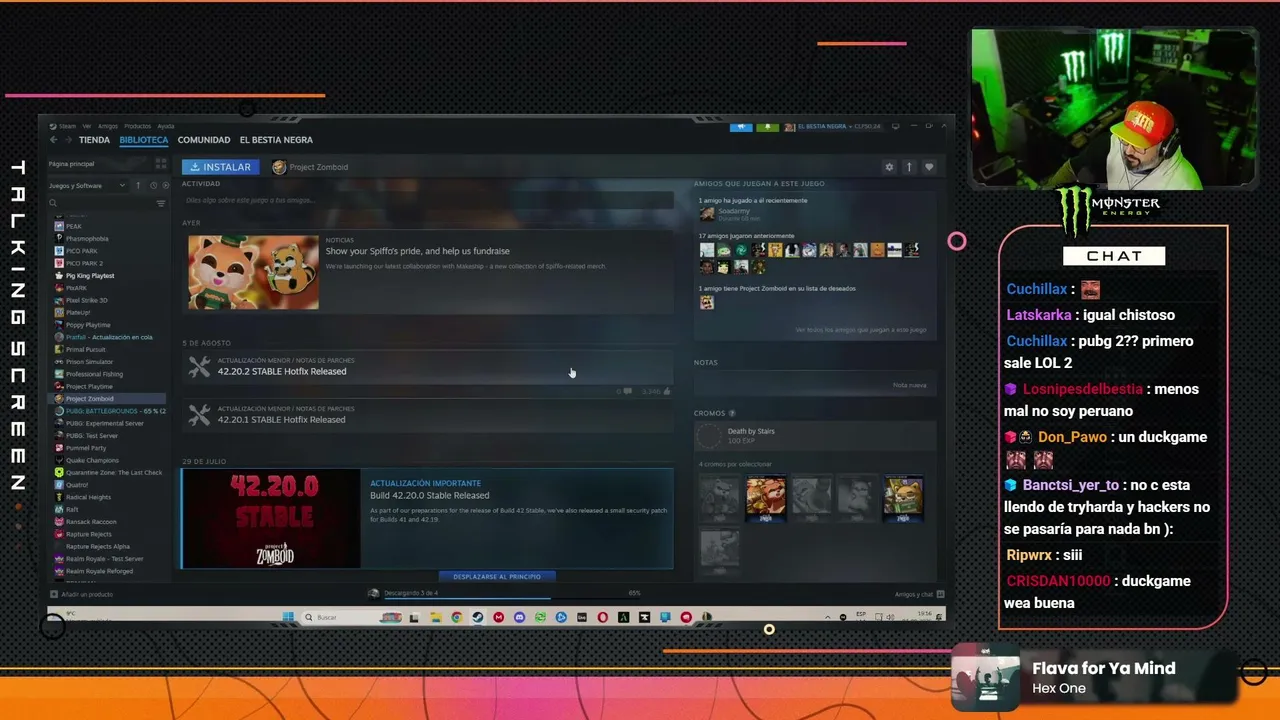Open game settings gear icon
The width and height of the screenshot is (1280, 720).
tap(889, 167)
